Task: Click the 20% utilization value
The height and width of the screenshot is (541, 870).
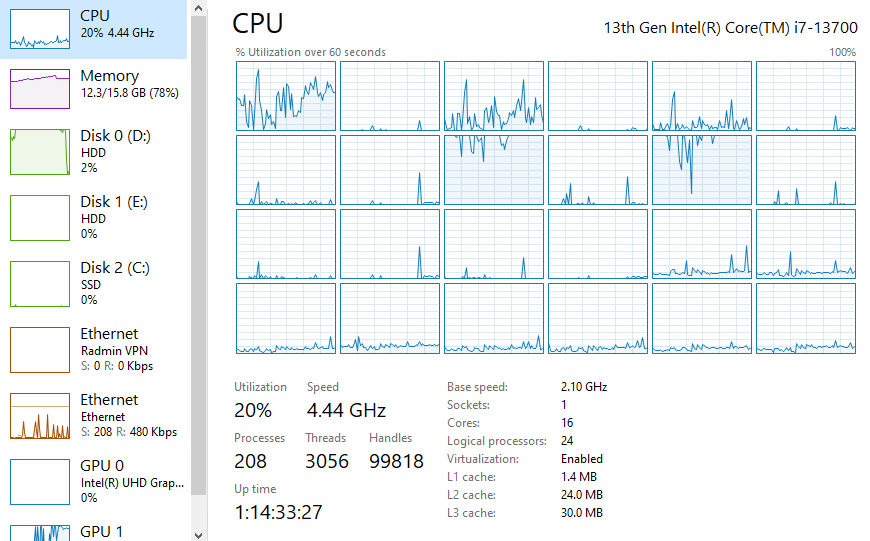Action: (x=253, y=410)
